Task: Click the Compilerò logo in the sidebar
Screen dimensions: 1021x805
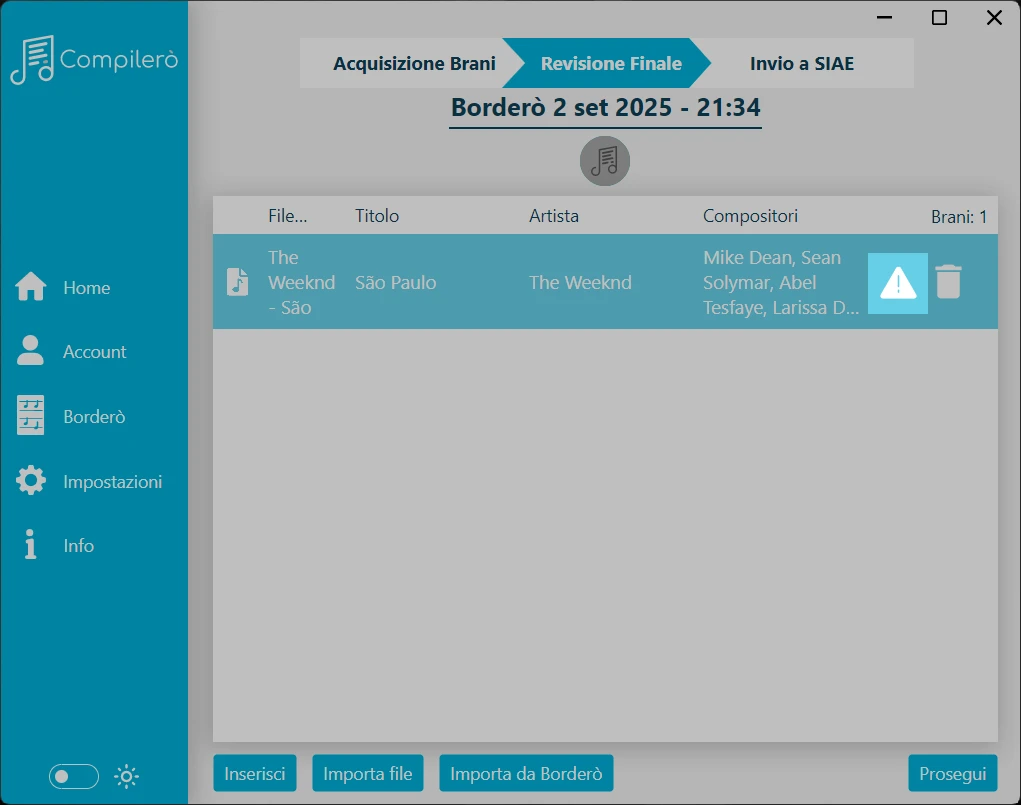Action: click(x=94, y=59)
